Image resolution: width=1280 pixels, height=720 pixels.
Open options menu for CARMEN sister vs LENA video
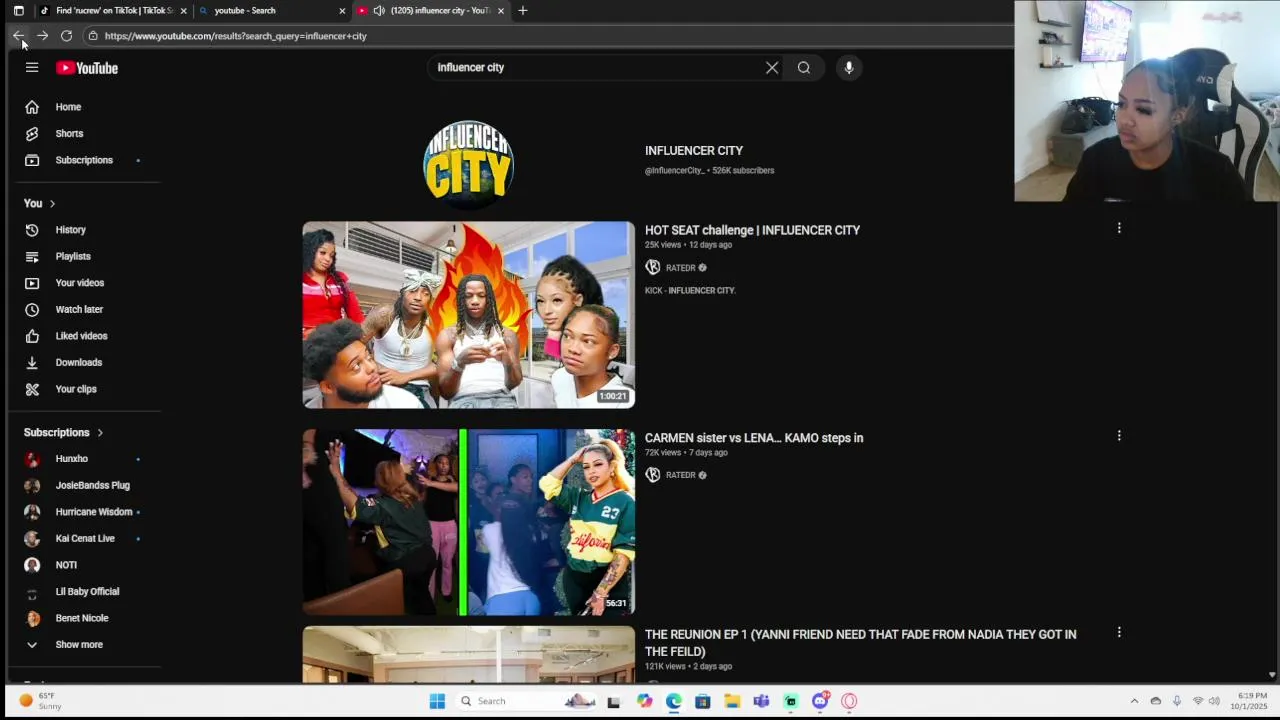1119,436
